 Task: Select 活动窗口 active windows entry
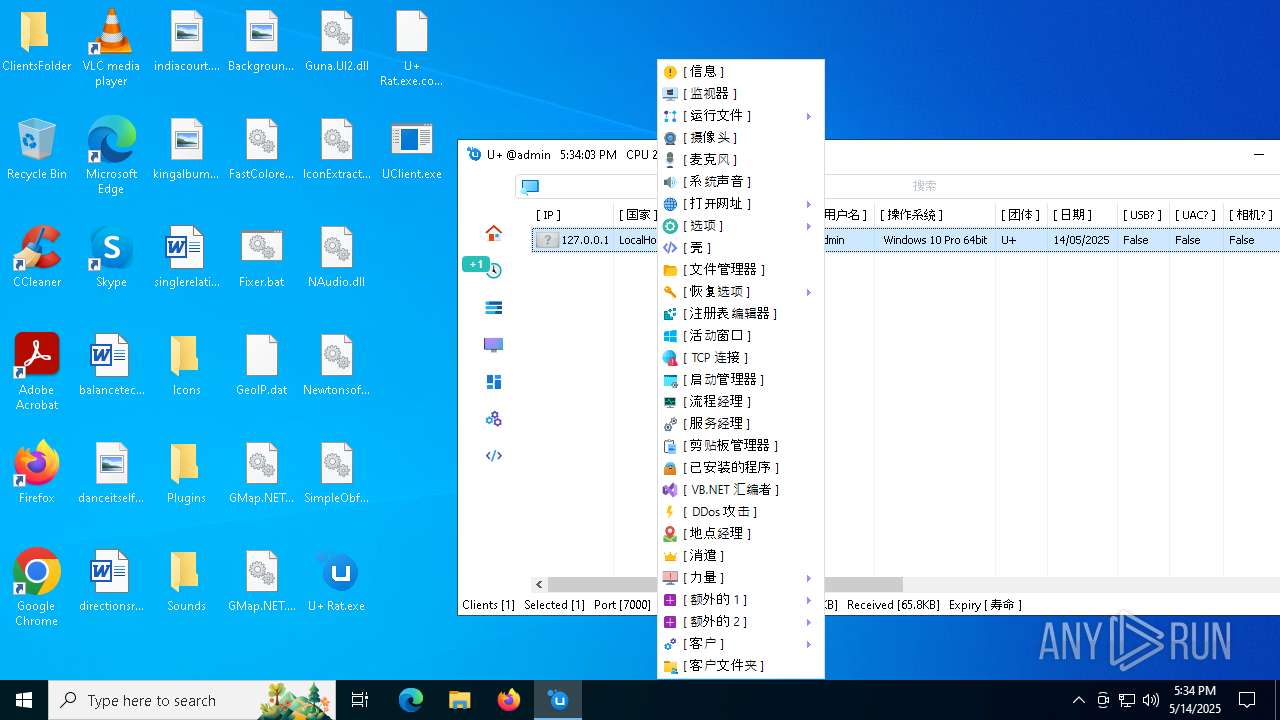(x=740, y=336)
